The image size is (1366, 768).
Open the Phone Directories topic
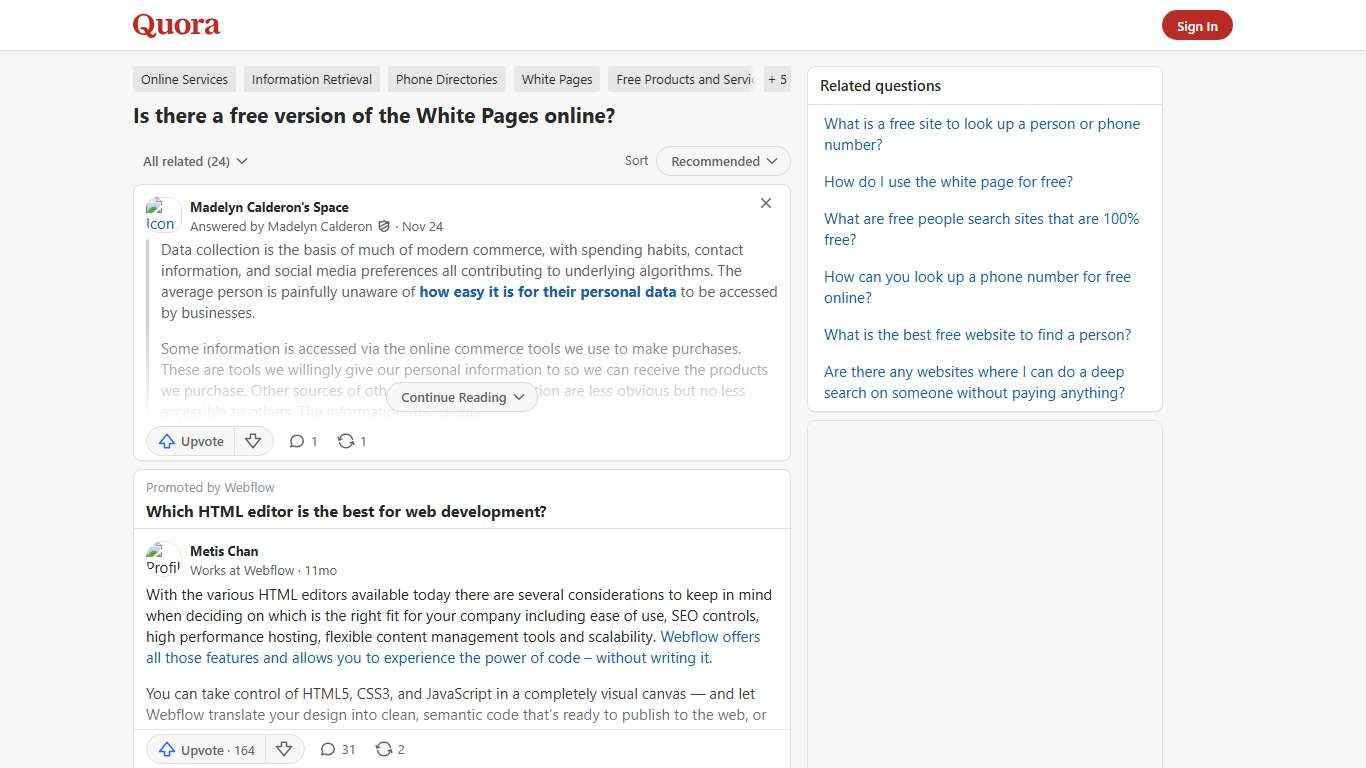(x=446, y=79)
